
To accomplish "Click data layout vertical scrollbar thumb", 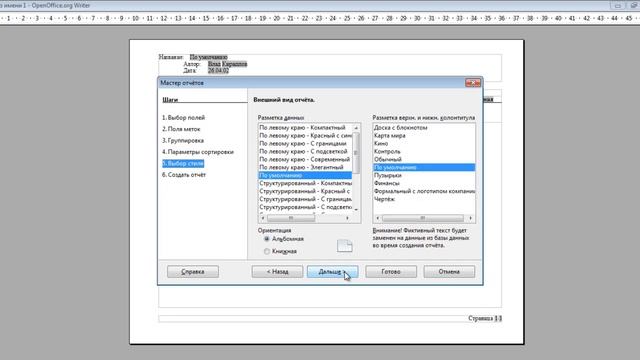I will (356, 153).
